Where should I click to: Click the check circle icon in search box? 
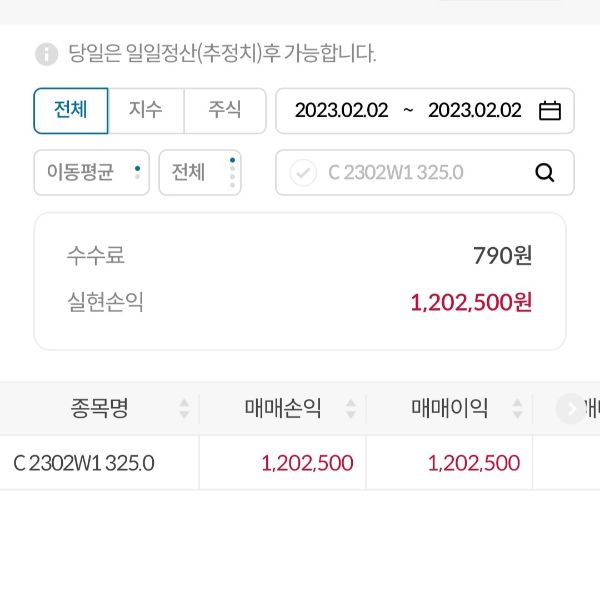(x=303, y=173)
